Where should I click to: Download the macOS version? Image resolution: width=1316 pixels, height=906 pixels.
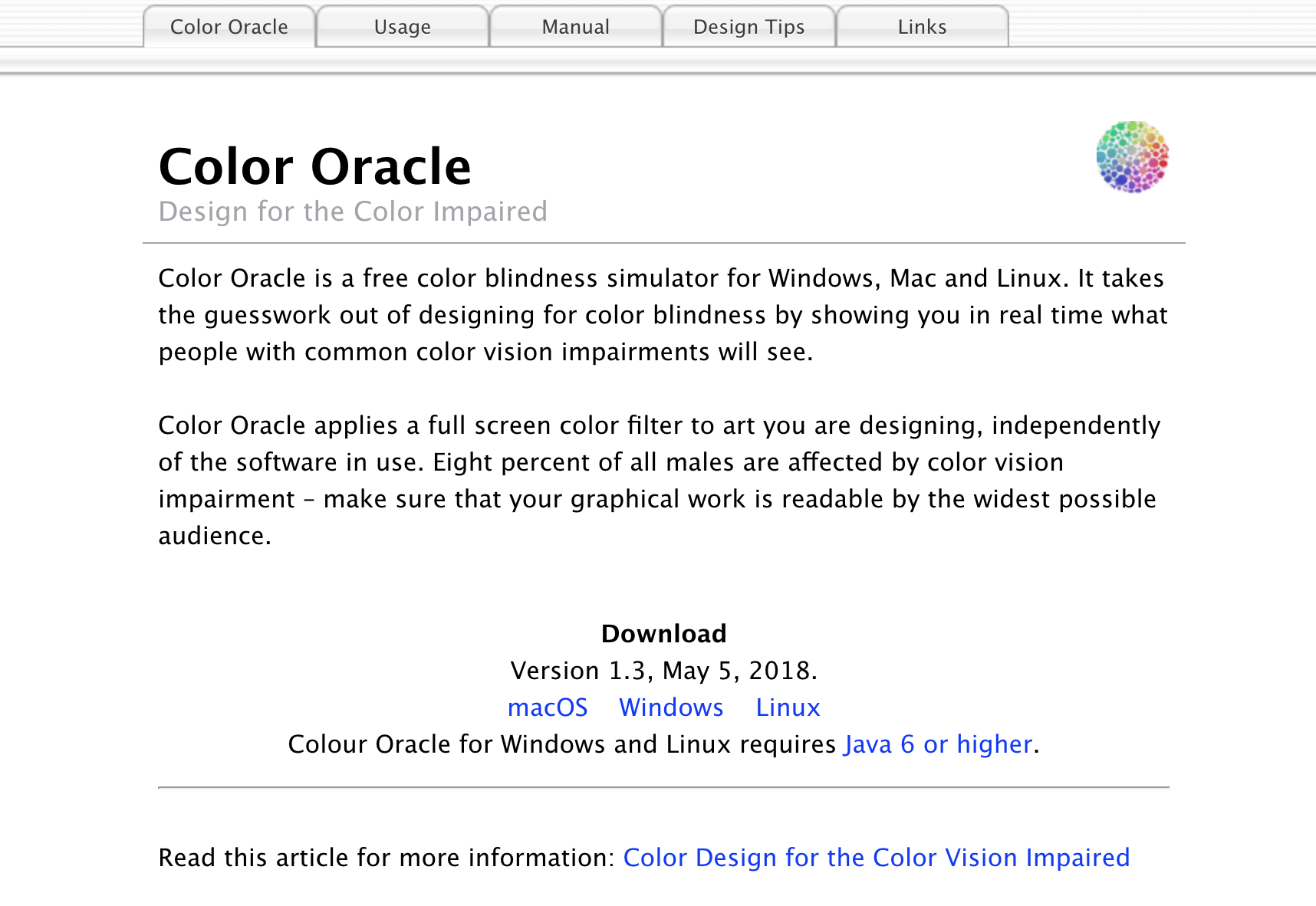(x=548, y=707)
